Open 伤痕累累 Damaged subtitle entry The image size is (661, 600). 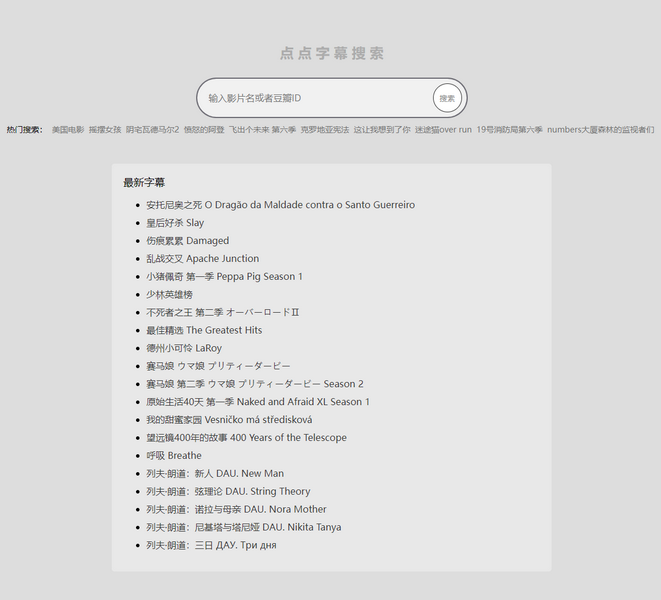pos(187,241)
